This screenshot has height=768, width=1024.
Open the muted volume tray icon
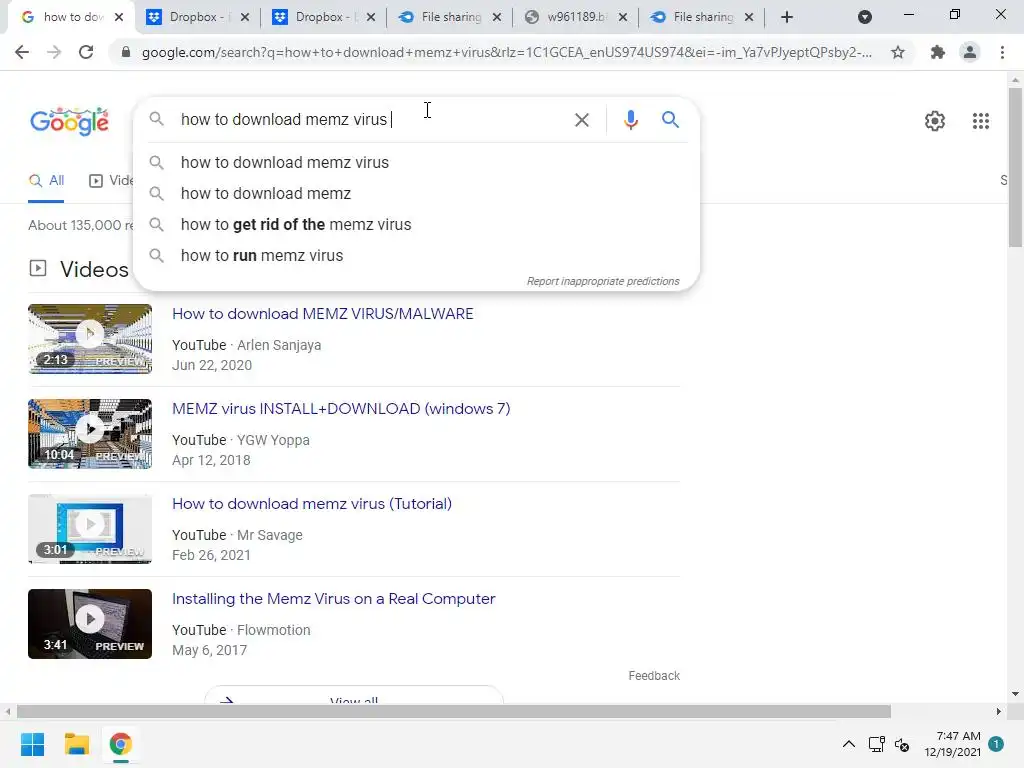pos(902,744)
